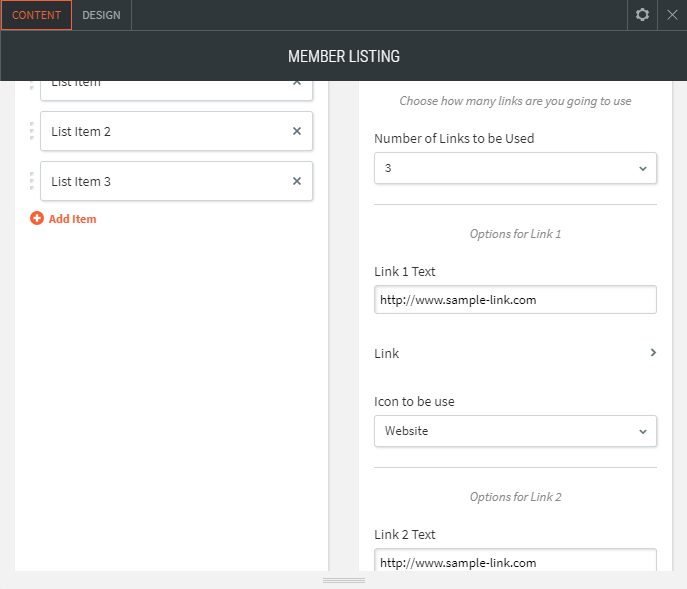
Task: Remove List Item 2 with its X icon
Action: [x=296, y=131]
